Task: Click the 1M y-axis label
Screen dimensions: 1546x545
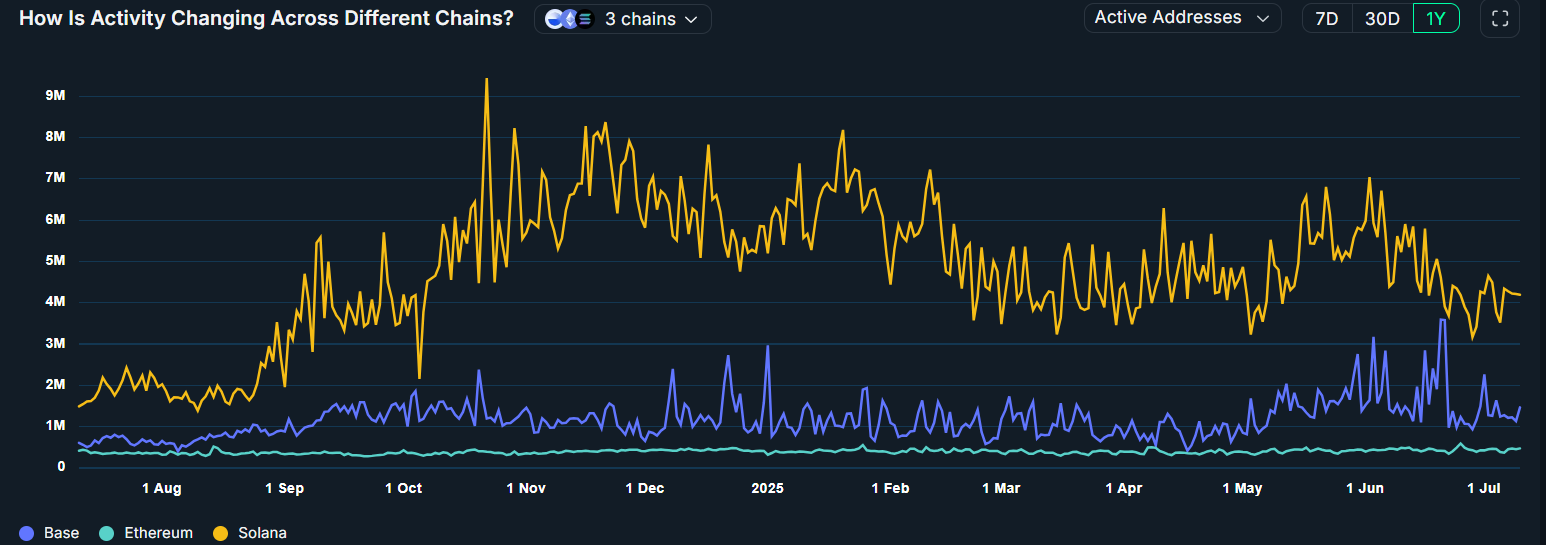Action: coord(55,426)
